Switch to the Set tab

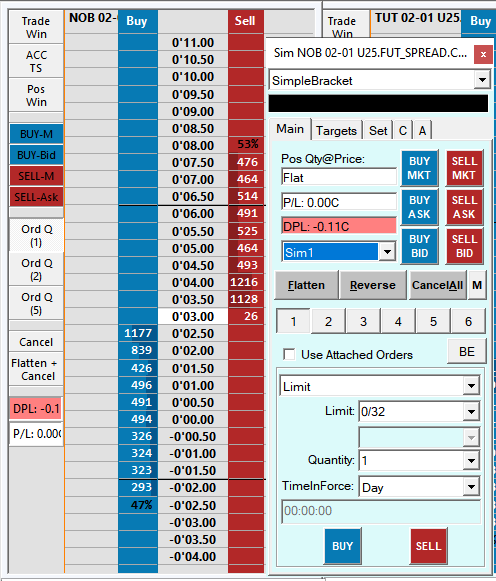(x=378, y=131)
